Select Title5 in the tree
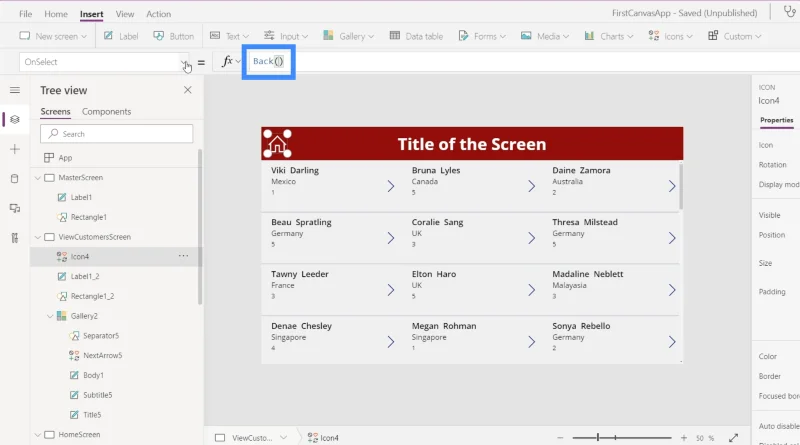Viewport: 800px width, 445px height. tap(92, 415)
